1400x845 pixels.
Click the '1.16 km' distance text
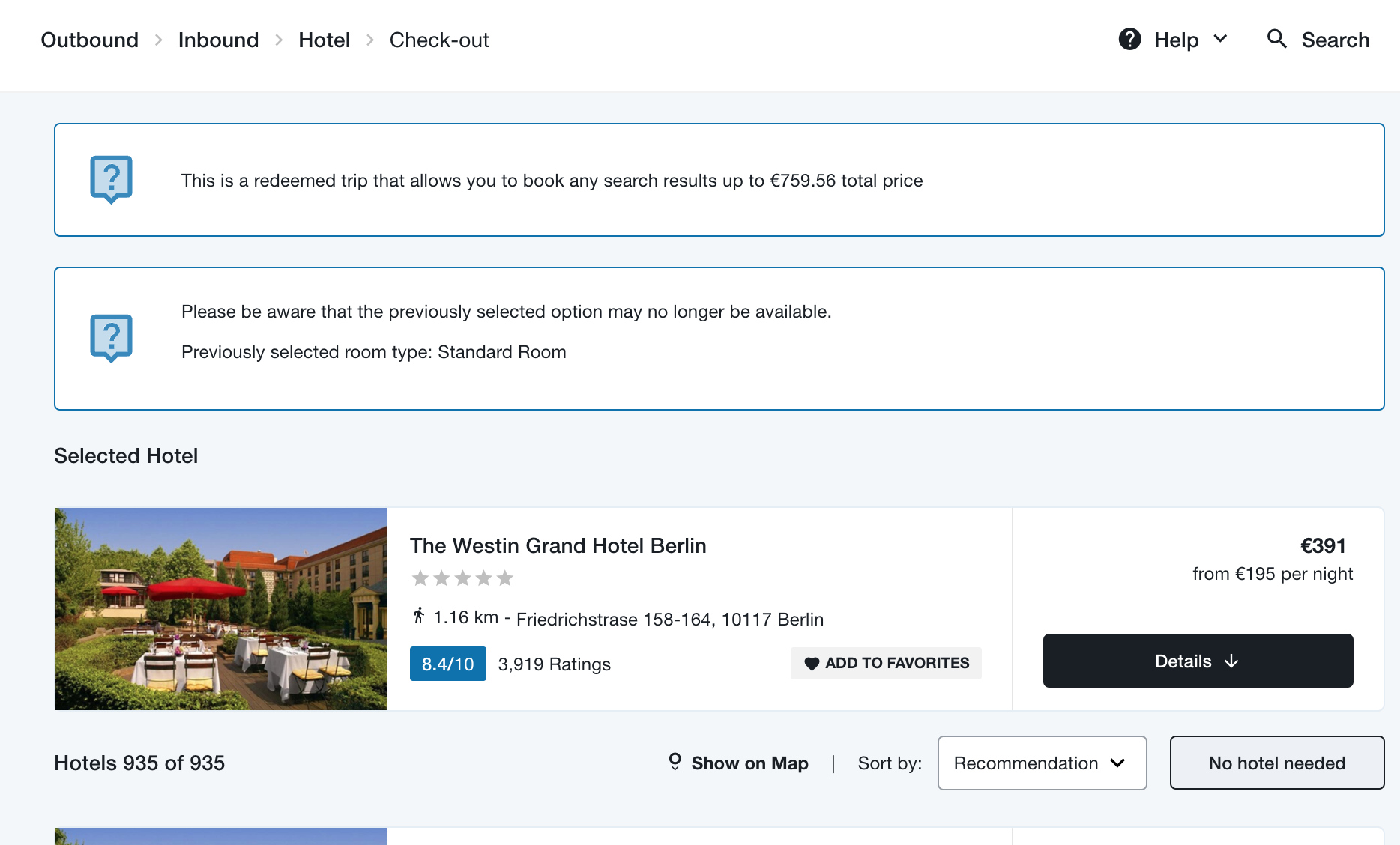465,617
